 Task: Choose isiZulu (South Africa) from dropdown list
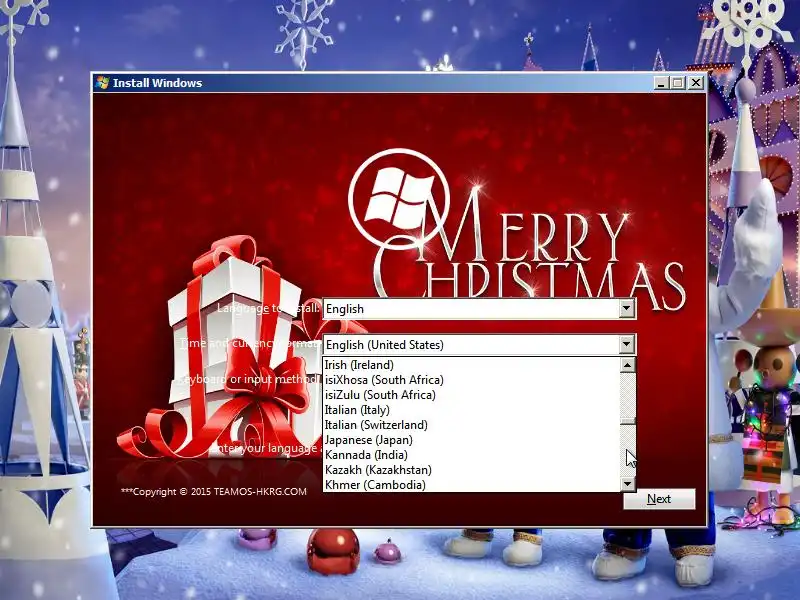pyautogui.click(x=471, y=395)
